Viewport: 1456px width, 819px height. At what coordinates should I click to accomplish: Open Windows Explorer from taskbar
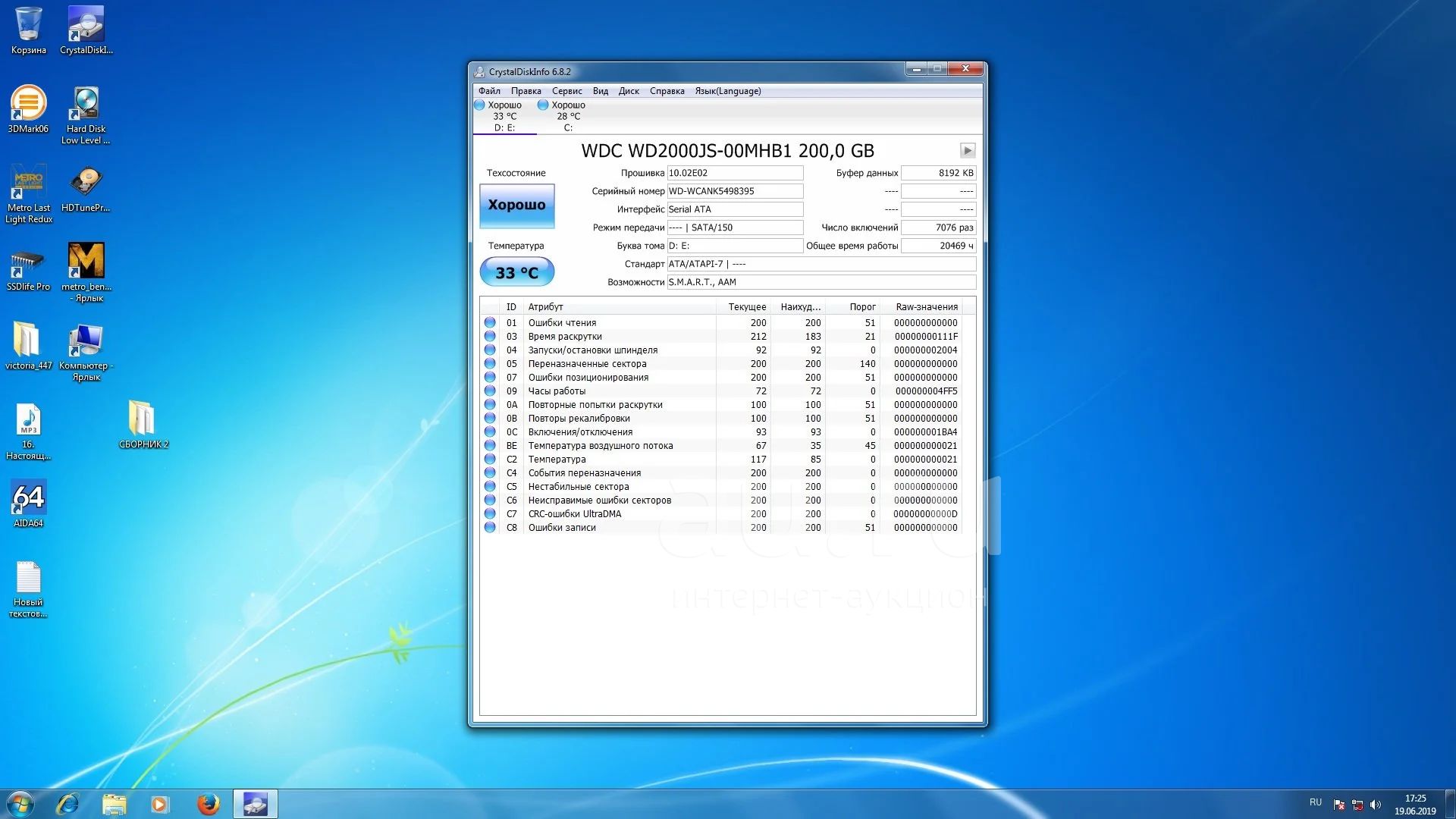click(x=115, y=804)
